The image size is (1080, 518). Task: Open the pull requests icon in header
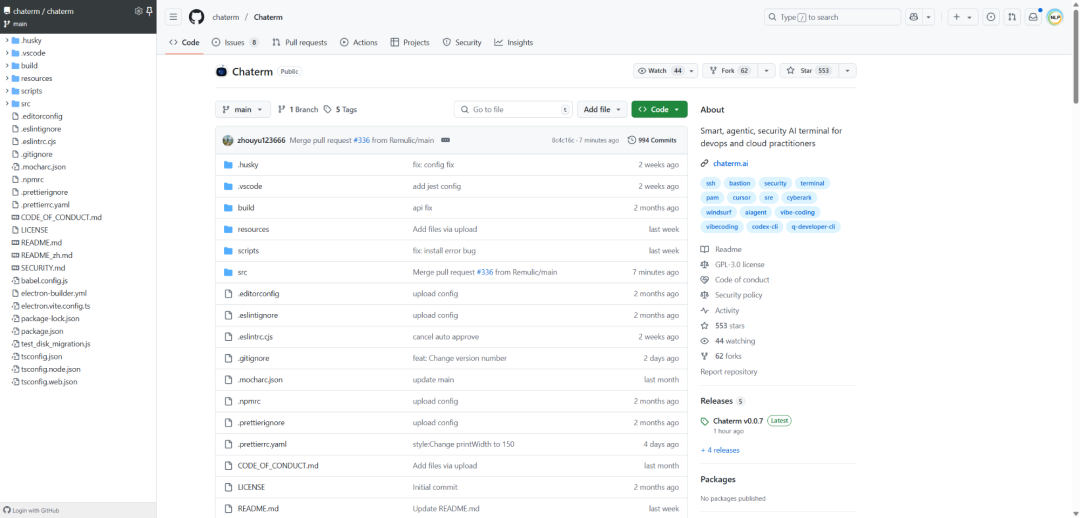[x=1011, y=17]
